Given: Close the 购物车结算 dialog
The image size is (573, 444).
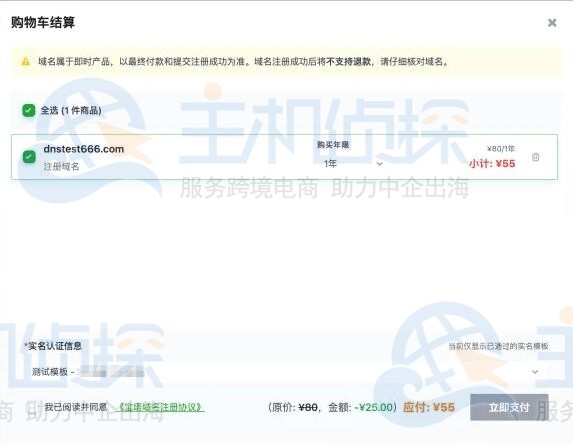Looking at the screenshot, I should click(552, 23).
